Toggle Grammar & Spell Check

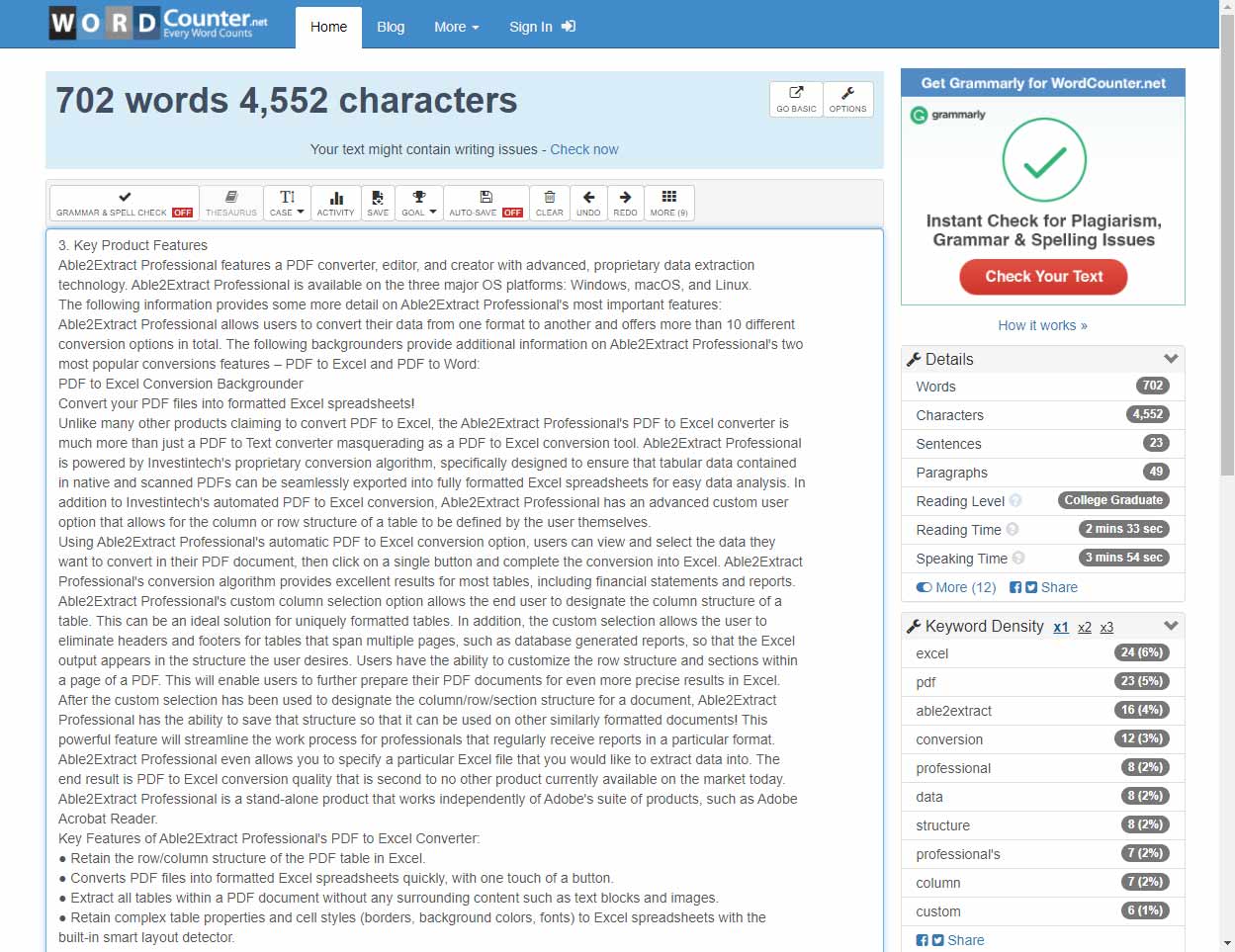(125, 203)
